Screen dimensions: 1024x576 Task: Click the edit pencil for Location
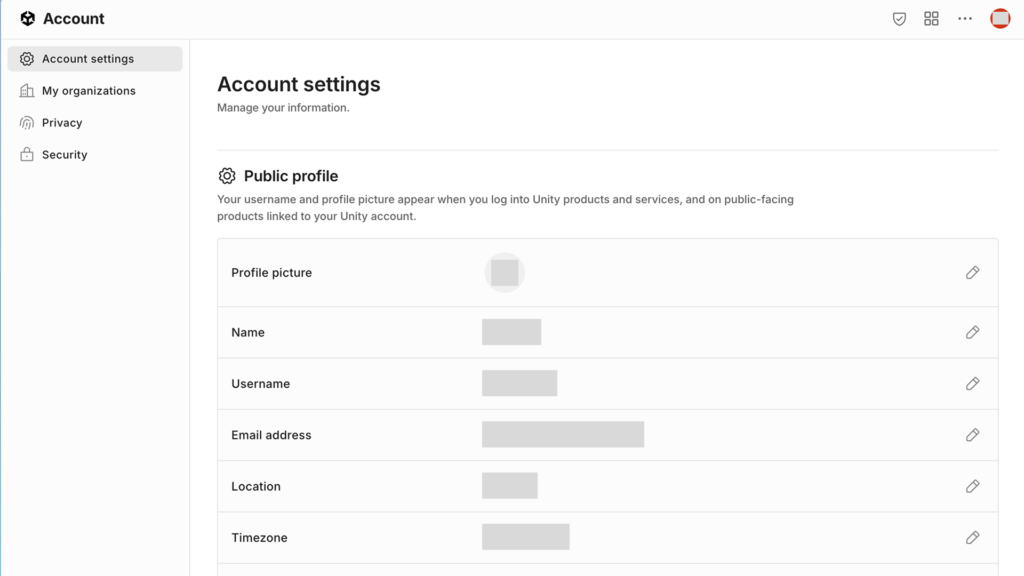coord(972,487)
